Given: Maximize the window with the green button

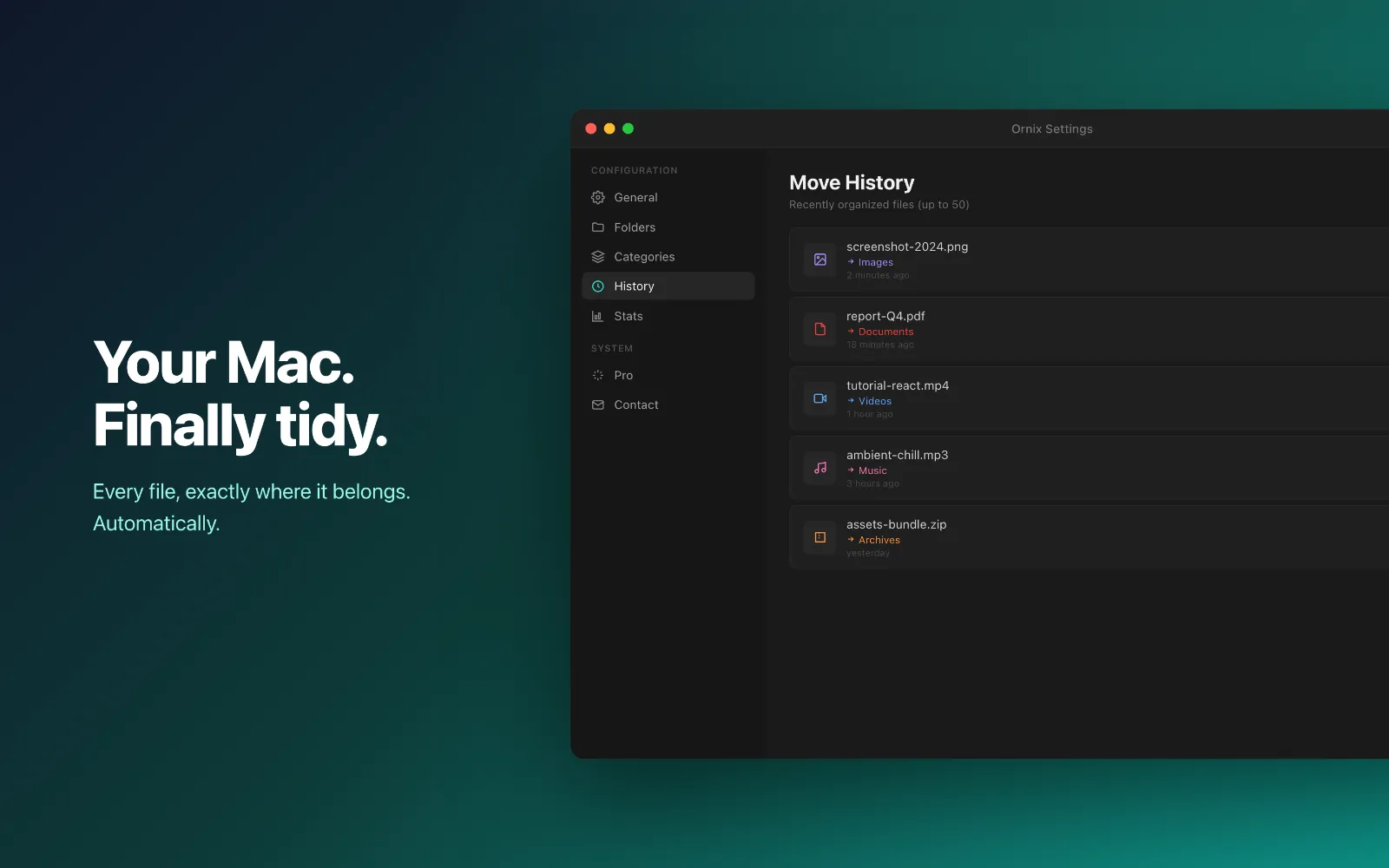Looking at the screenshot, I should pos(628,128).
